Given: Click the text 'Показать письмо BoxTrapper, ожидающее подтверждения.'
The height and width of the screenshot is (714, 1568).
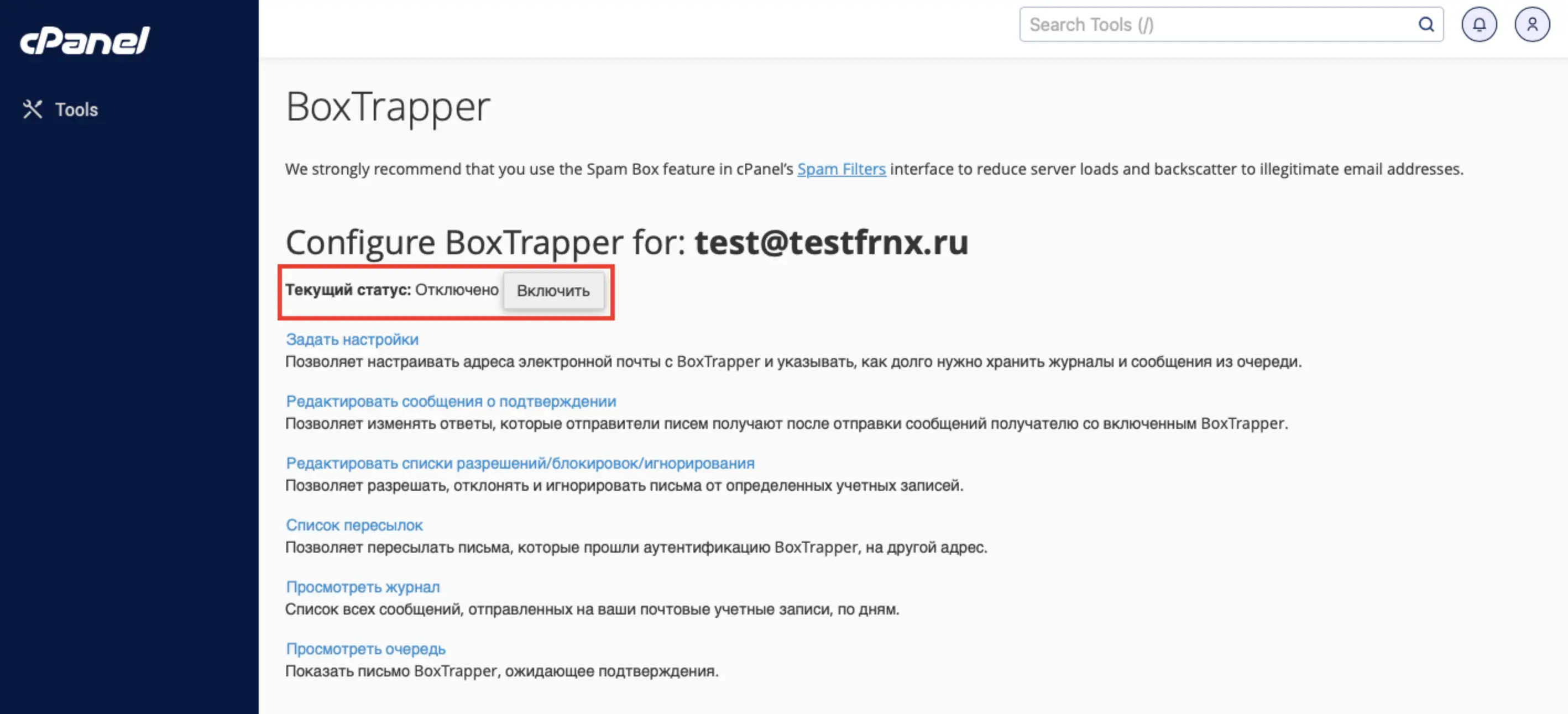Looking at the screenshot, I should pos(502,671).
